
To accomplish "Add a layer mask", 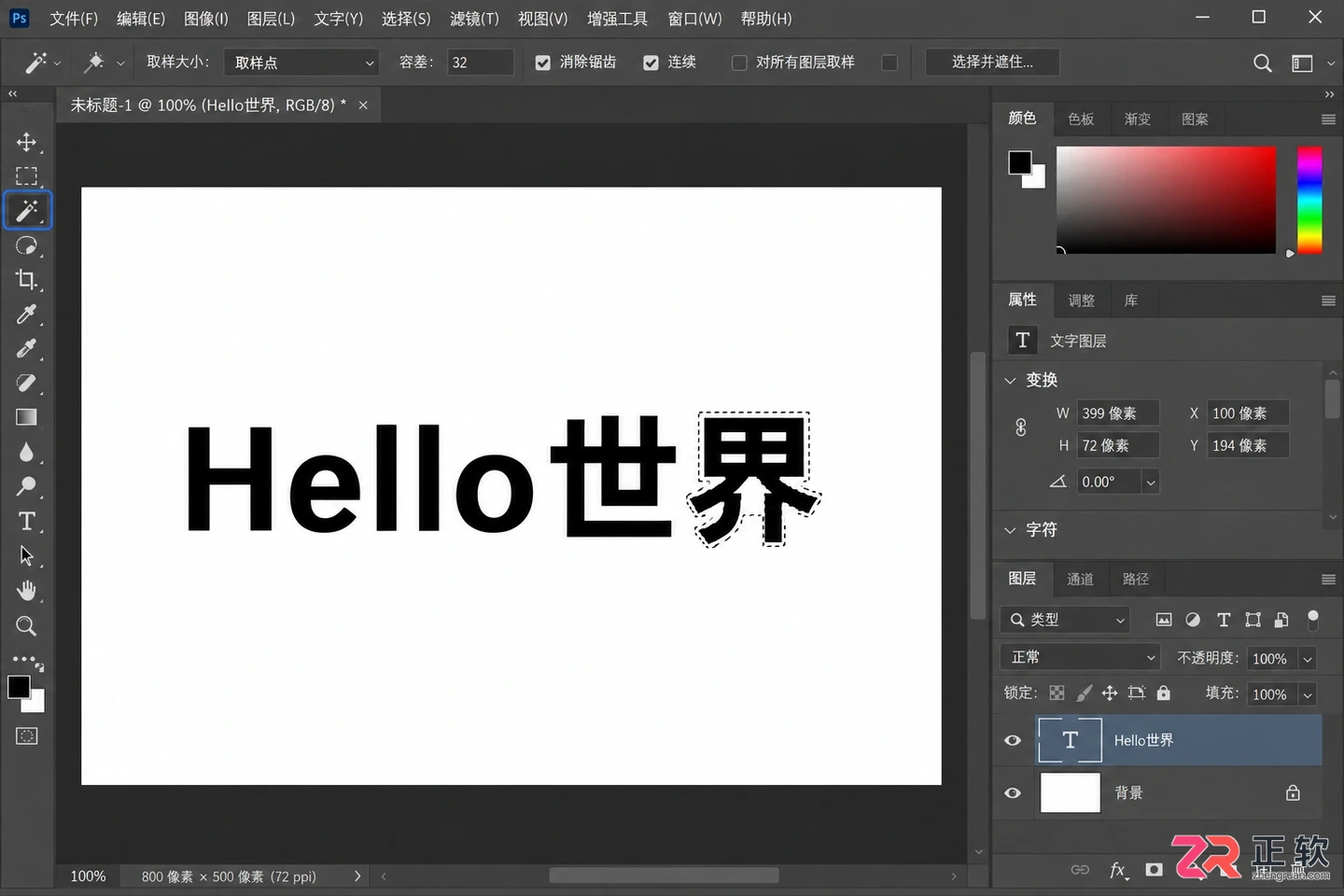I will tap(1155, 870).
